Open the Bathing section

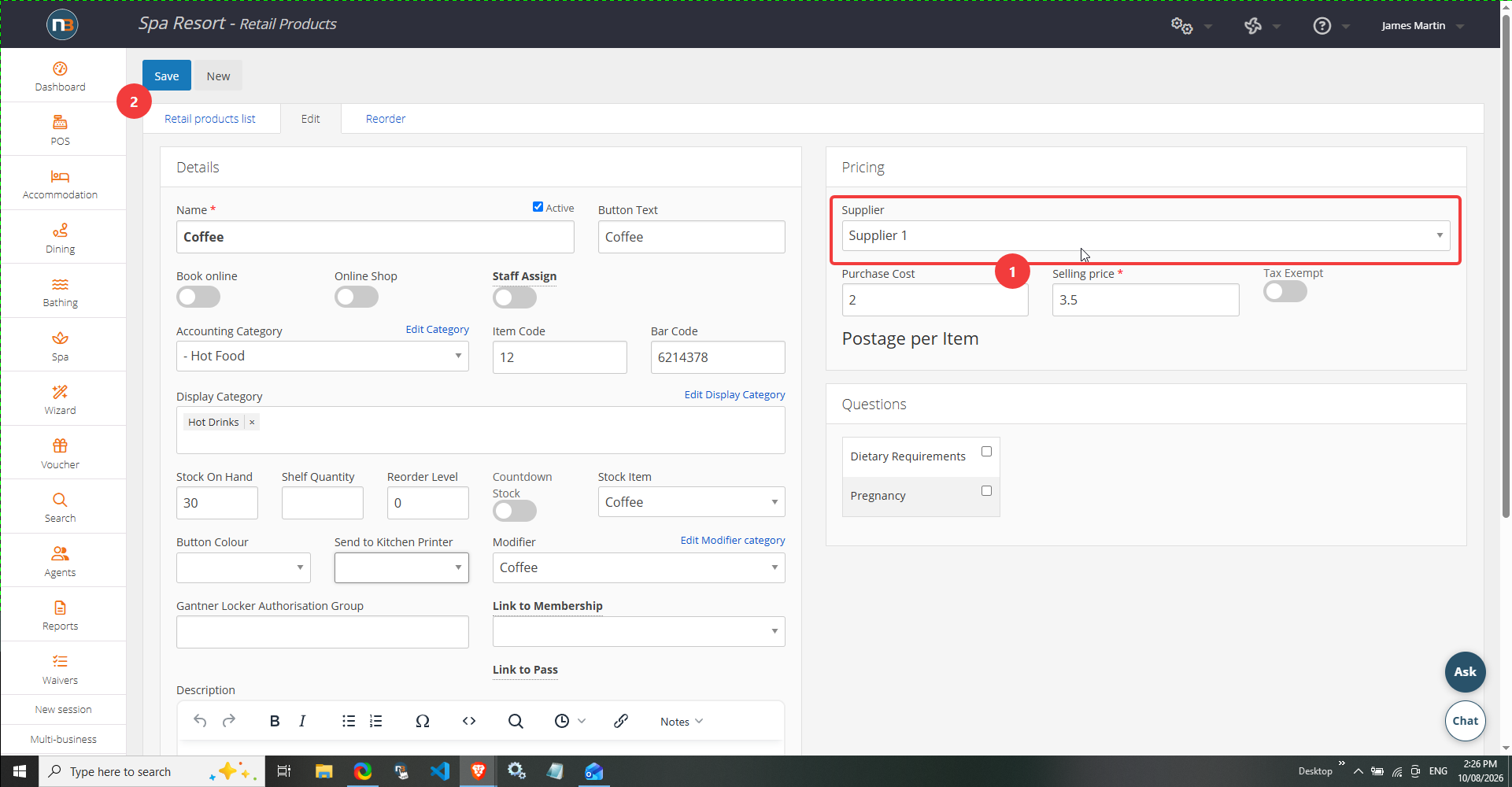(x=61, y=292)
